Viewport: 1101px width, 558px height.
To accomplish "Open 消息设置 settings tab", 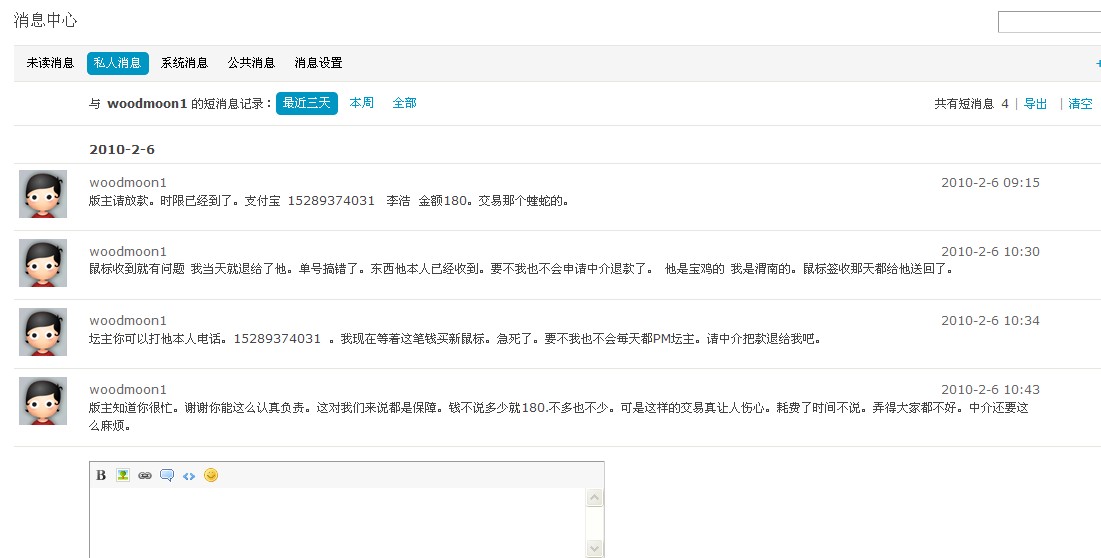I will [x=318, y=63].
